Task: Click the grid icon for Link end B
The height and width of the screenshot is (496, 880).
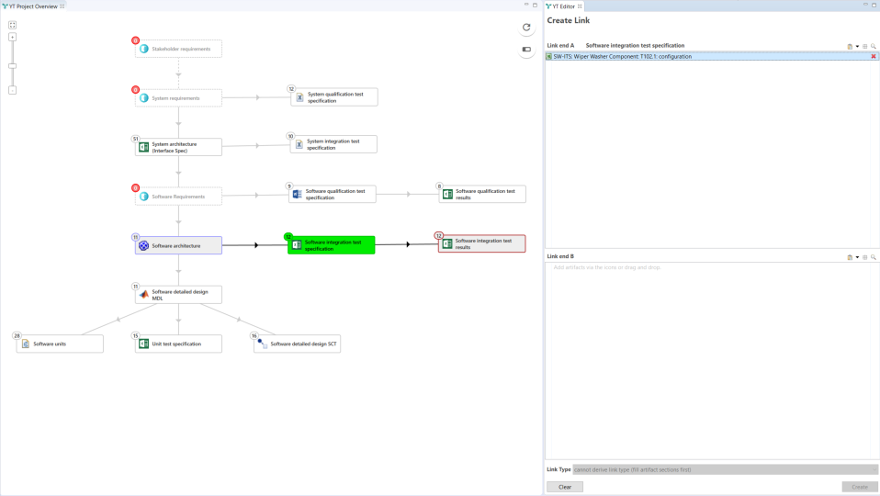Action: click(865, 258)
